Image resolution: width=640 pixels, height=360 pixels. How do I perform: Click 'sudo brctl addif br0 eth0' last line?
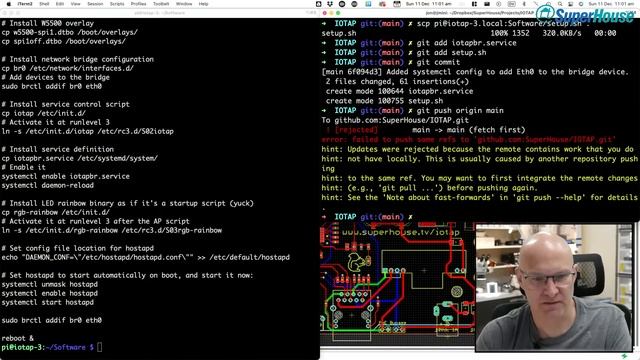pyautogui.click(x=51, y=320)
